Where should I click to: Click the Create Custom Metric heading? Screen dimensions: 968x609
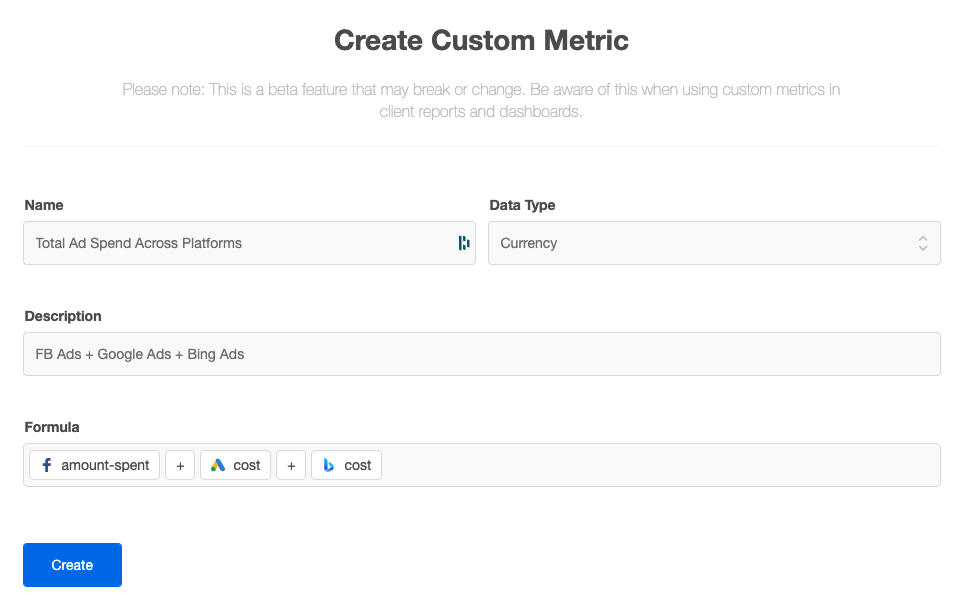click(x=480, y=40)
